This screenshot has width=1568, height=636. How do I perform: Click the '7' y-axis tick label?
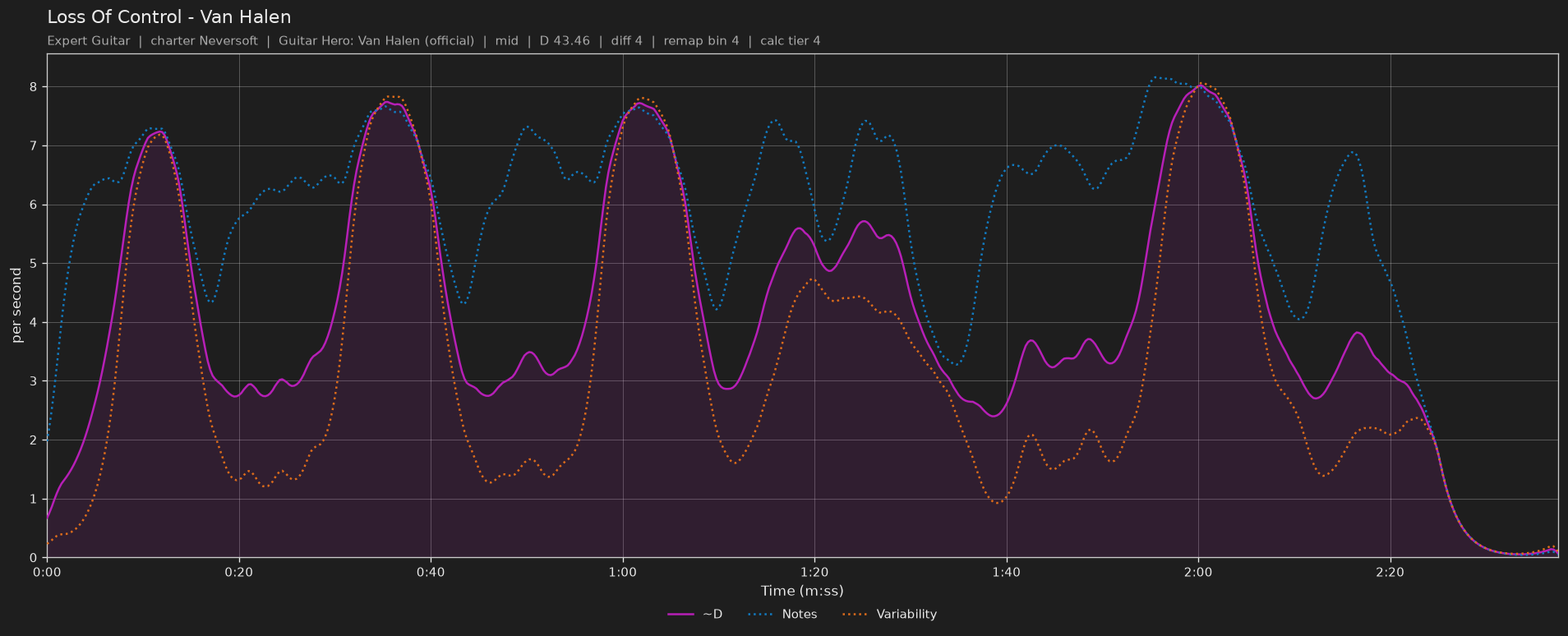(34, 145)
